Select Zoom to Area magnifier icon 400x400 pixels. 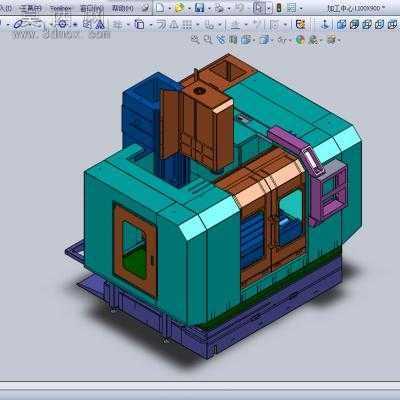point(208,40)
